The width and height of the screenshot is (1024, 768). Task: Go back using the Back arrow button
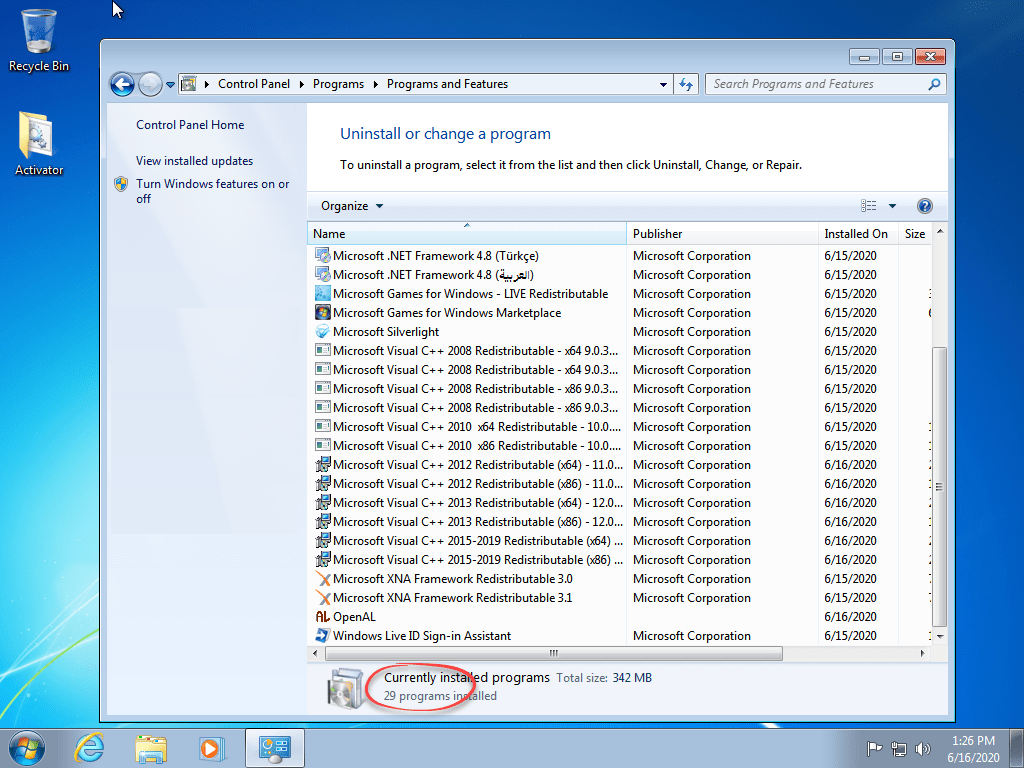[122, 84]
